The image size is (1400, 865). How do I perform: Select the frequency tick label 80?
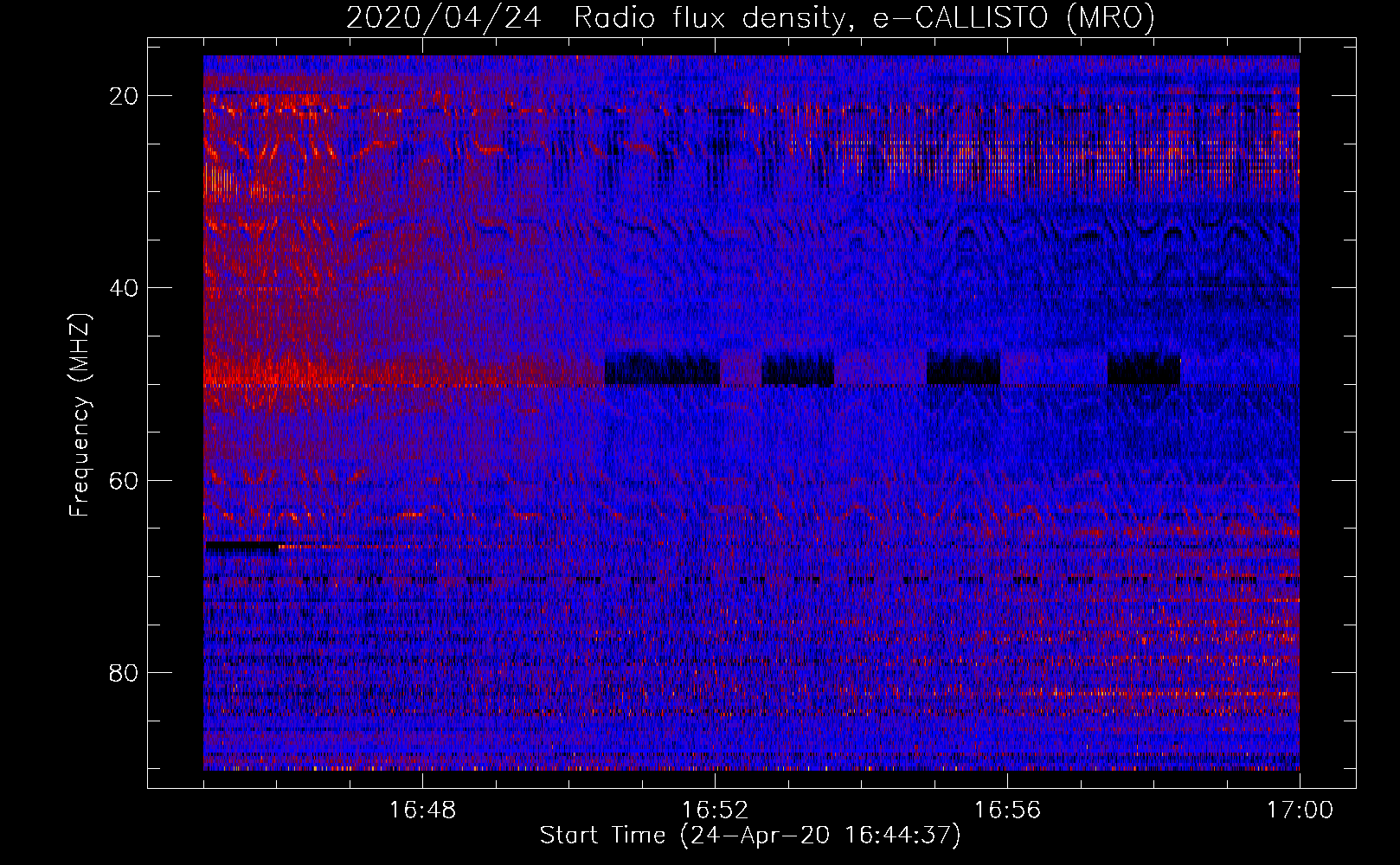pos(124,672)
